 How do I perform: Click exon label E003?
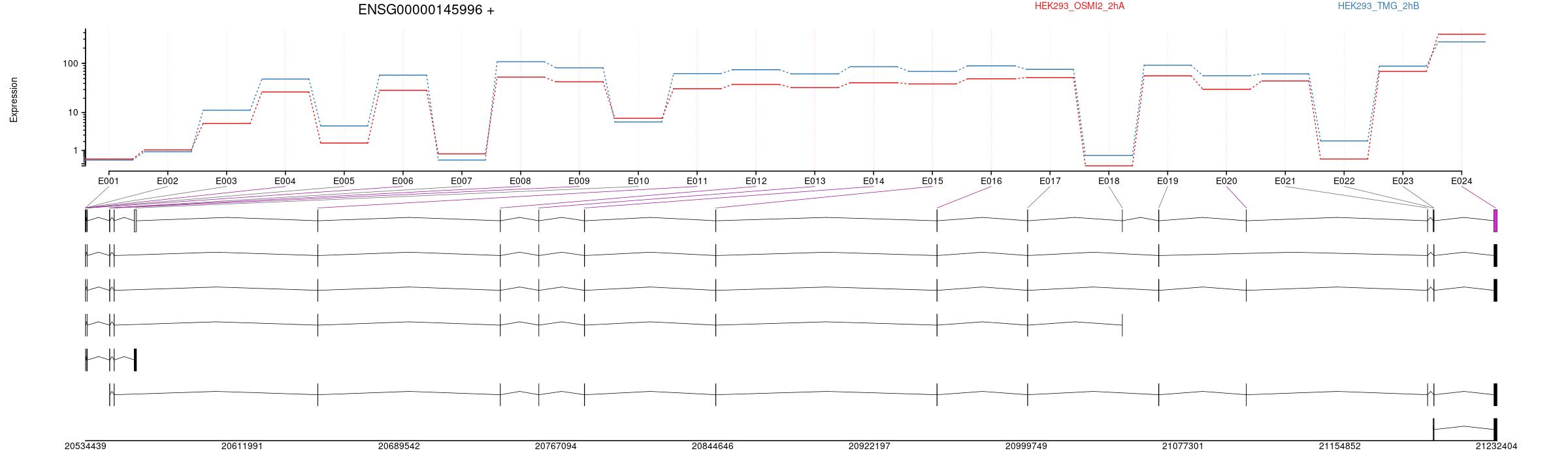pos(226,181)
